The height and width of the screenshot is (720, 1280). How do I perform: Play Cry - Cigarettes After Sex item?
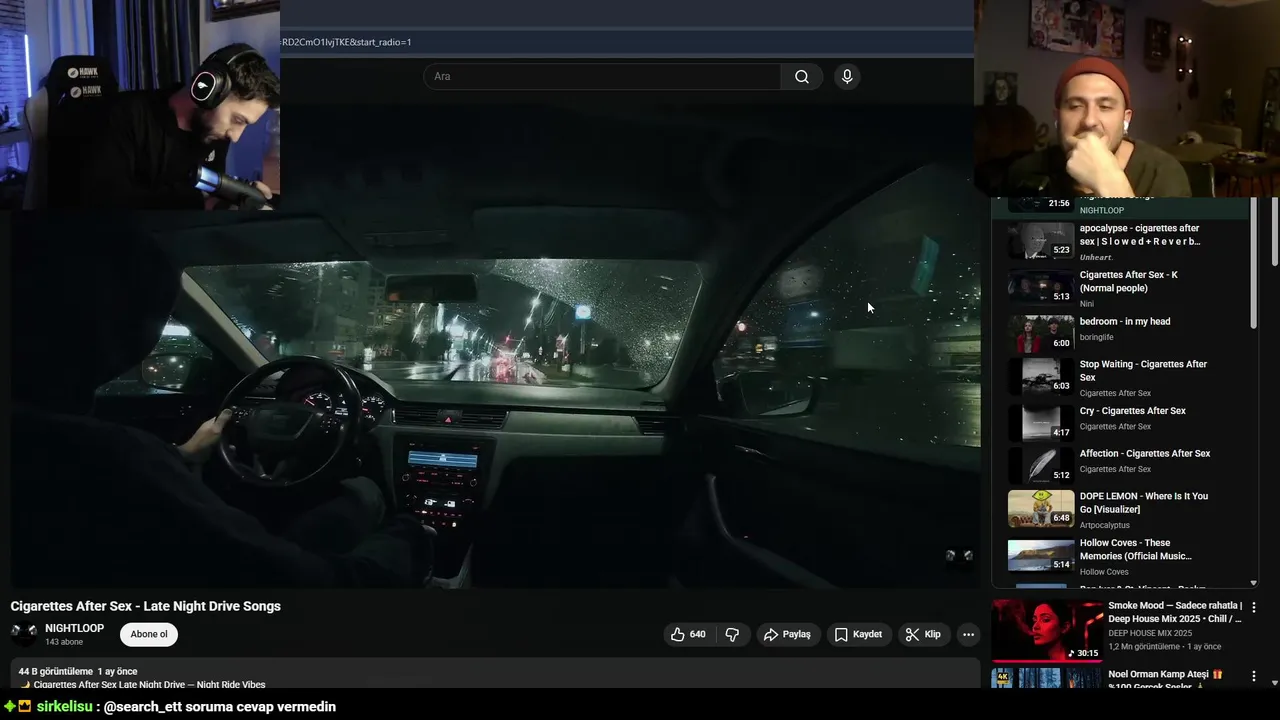(1120, 423)
